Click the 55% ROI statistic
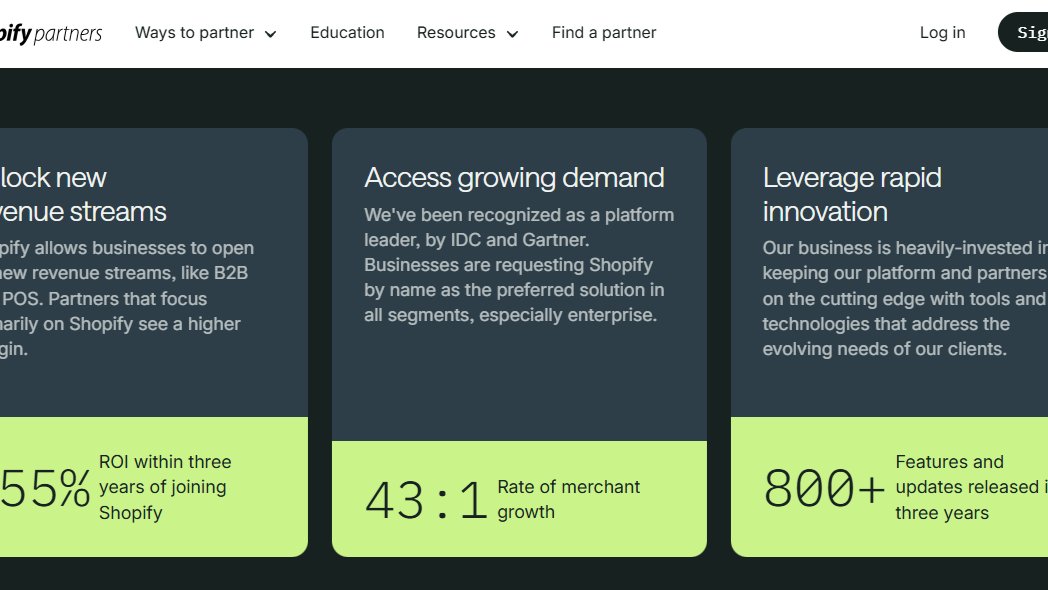1048x590 pixels. (x=45, y=488)
